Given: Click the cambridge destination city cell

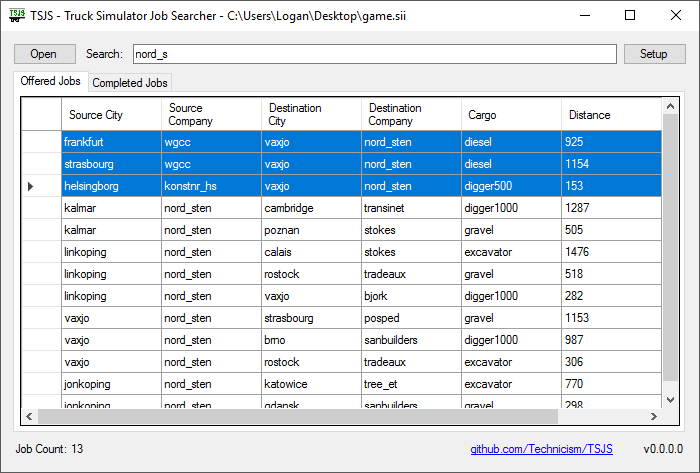Looking at the screenshot, I should (310, 208).
